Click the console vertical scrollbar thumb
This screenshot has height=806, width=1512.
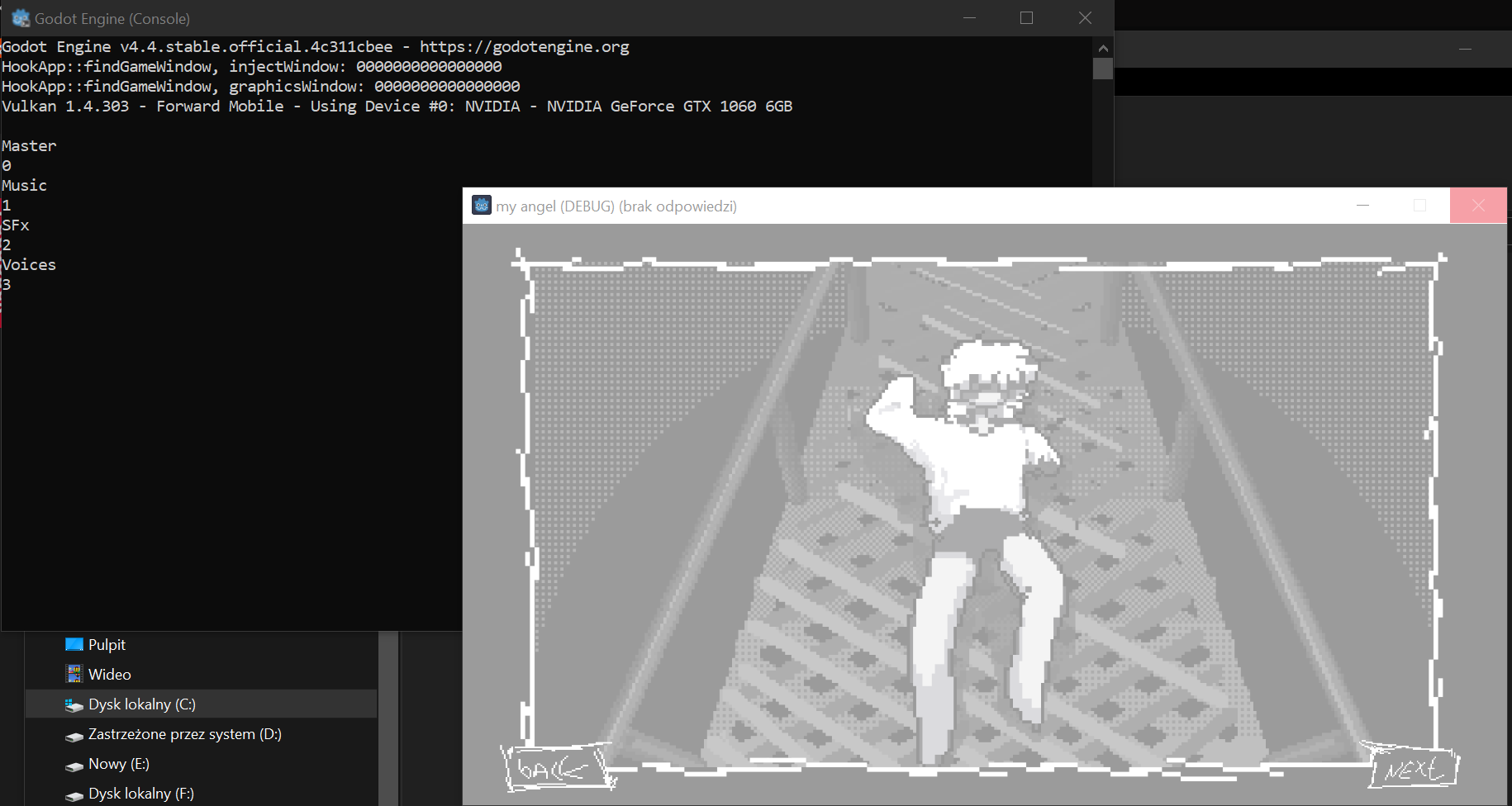[x=1103, y=69]
